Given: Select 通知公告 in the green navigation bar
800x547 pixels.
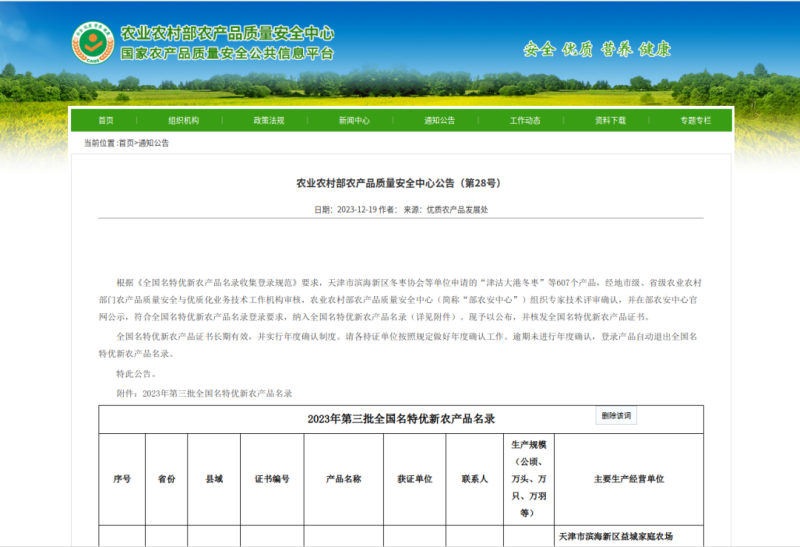Looking at the screenshot, I should (x=439, y=120).
